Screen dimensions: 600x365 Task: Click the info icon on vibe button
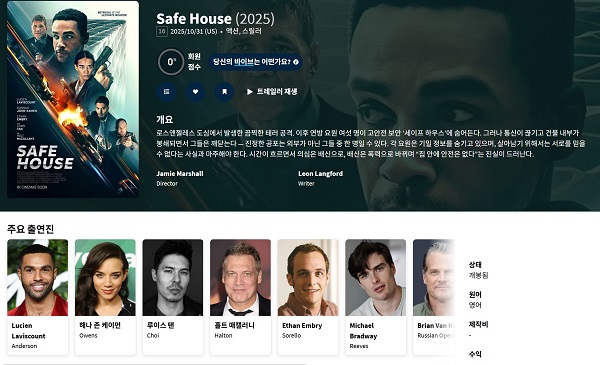pyautogui.click(x=296, y=62)
